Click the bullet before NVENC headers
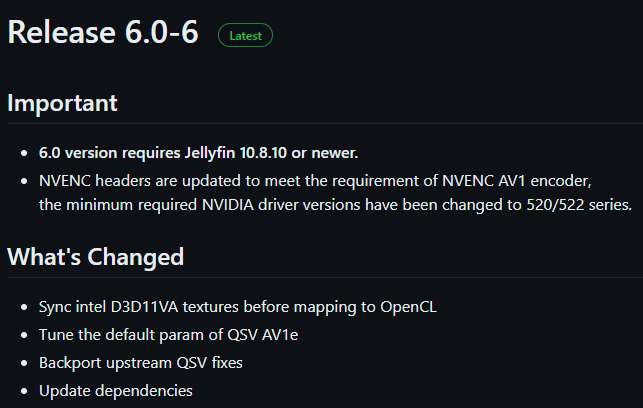The width and height of the screenshot is (643, 408). click(24, 181)
